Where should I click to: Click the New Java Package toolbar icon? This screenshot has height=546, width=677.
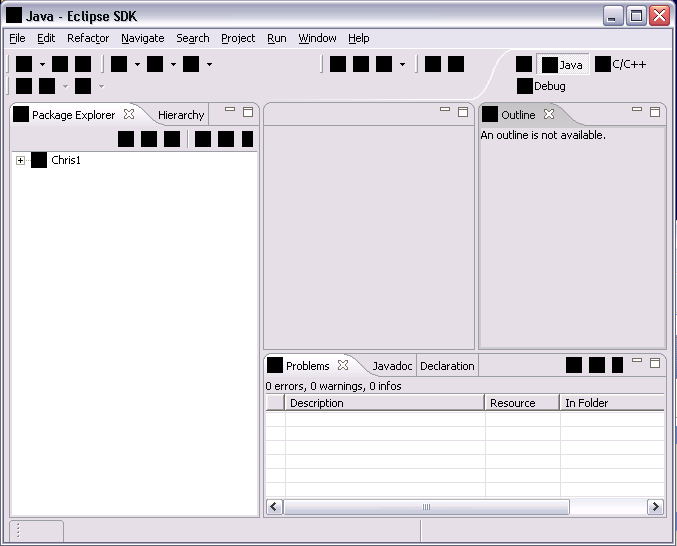pos(361,64)
